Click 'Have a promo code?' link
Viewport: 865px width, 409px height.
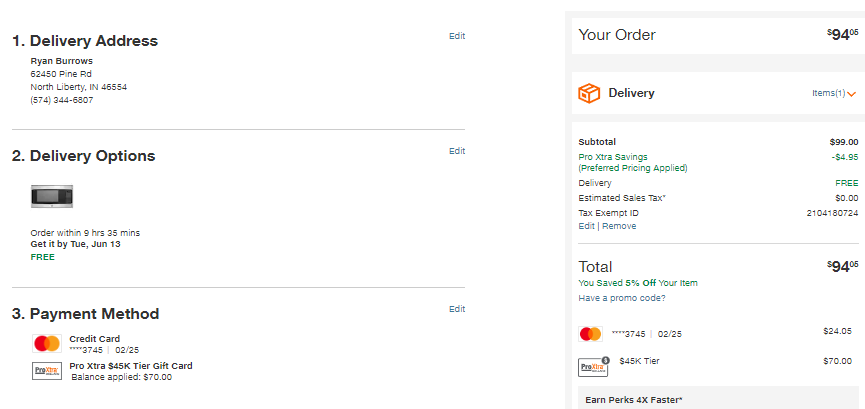(622, 298)
